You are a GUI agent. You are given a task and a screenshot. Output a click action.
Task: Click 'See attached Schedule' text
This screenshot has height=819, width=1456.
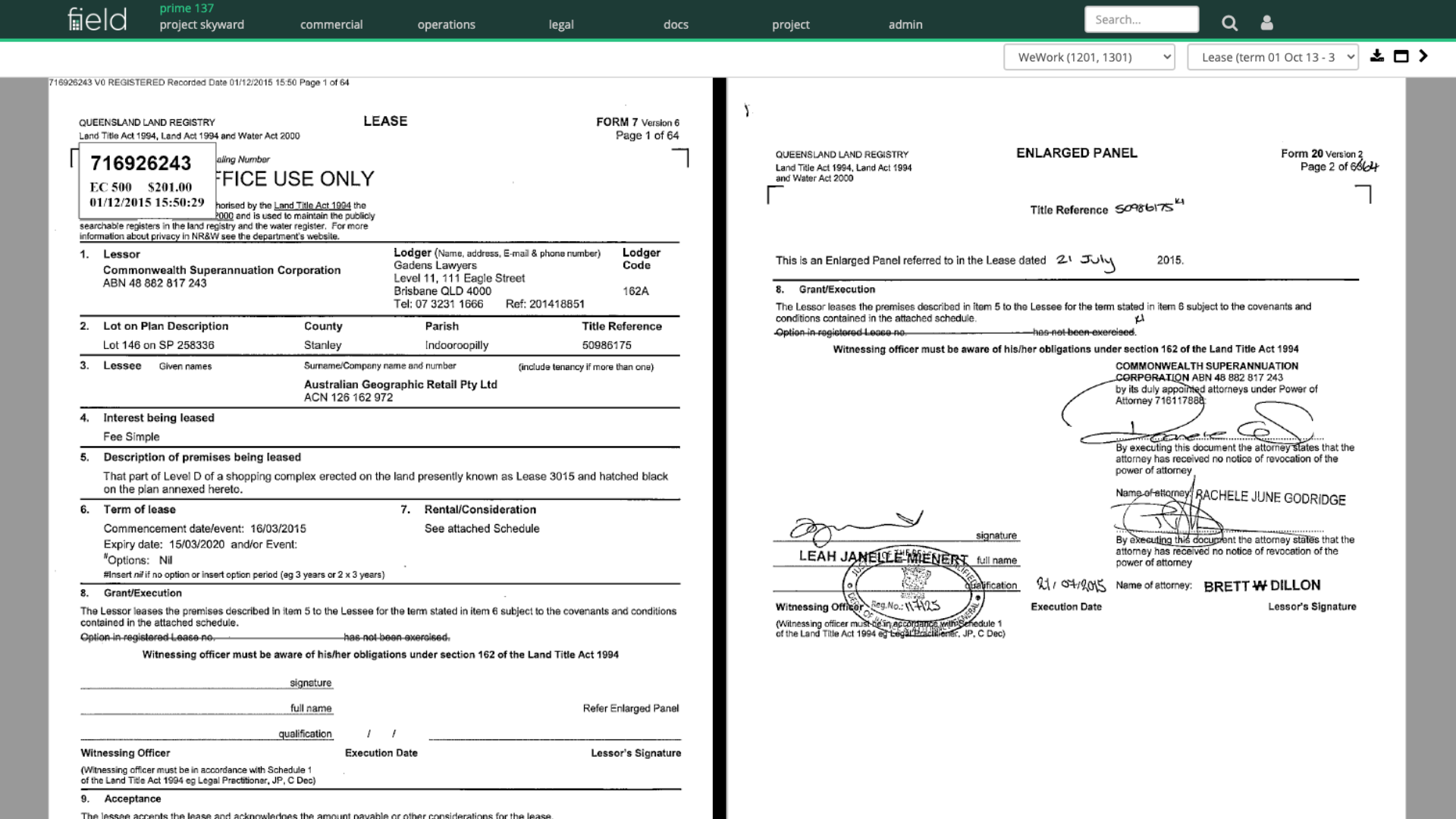482,529
